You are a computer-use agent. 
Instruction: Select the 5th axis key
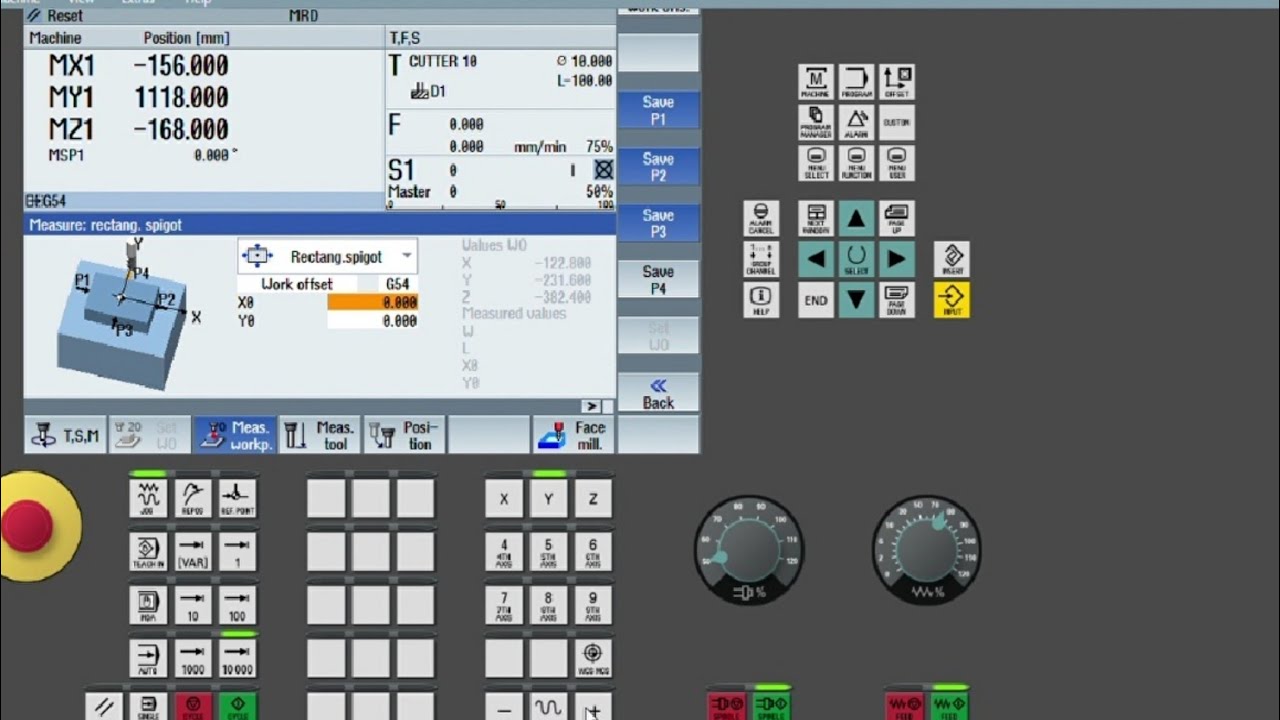[x=549, y=552]
